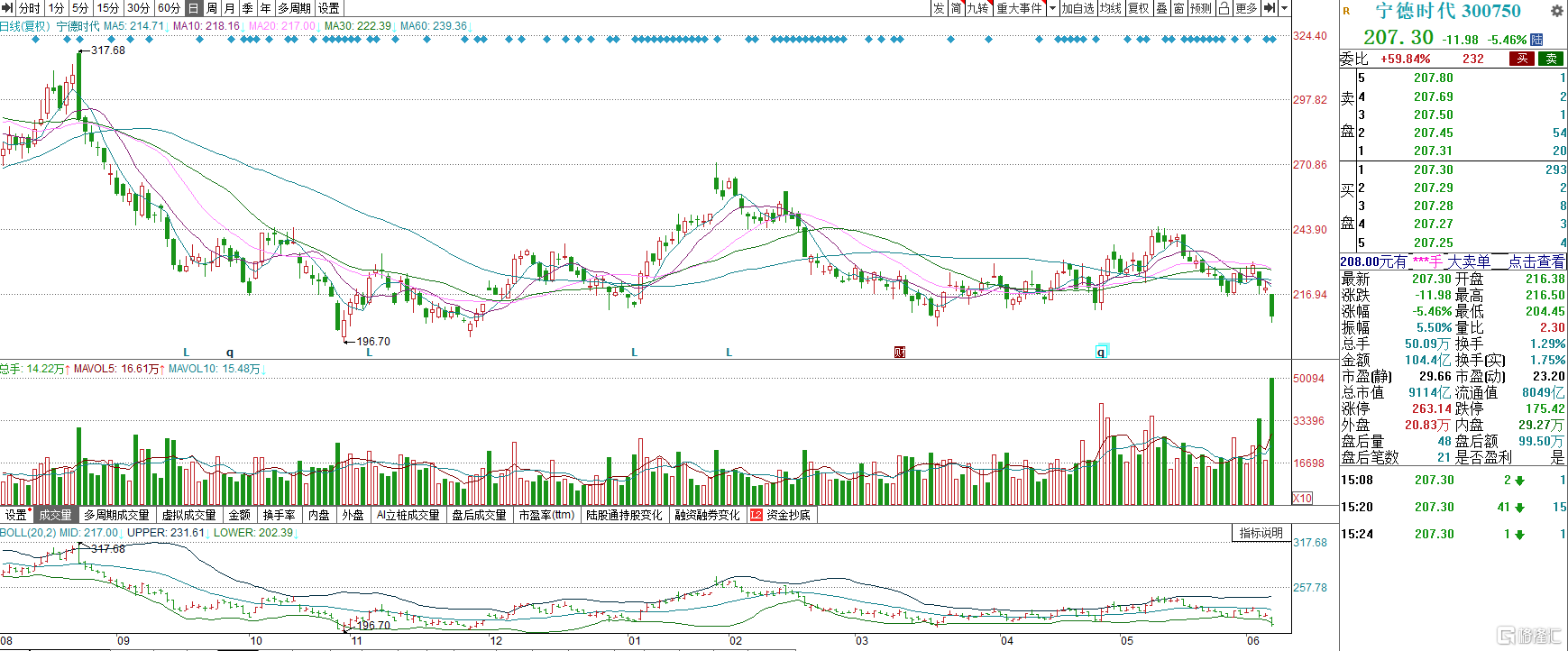
Task: Click the 发 icon in the top toolbar
Action: pyautogui.click(x=939, y=8)
